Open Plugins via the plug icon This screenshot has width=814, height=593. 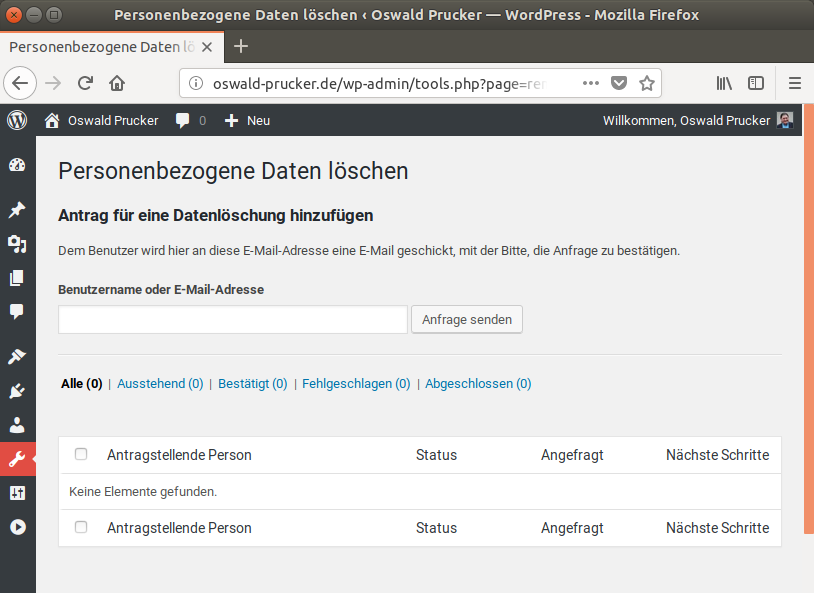click(x=17, y=390)
